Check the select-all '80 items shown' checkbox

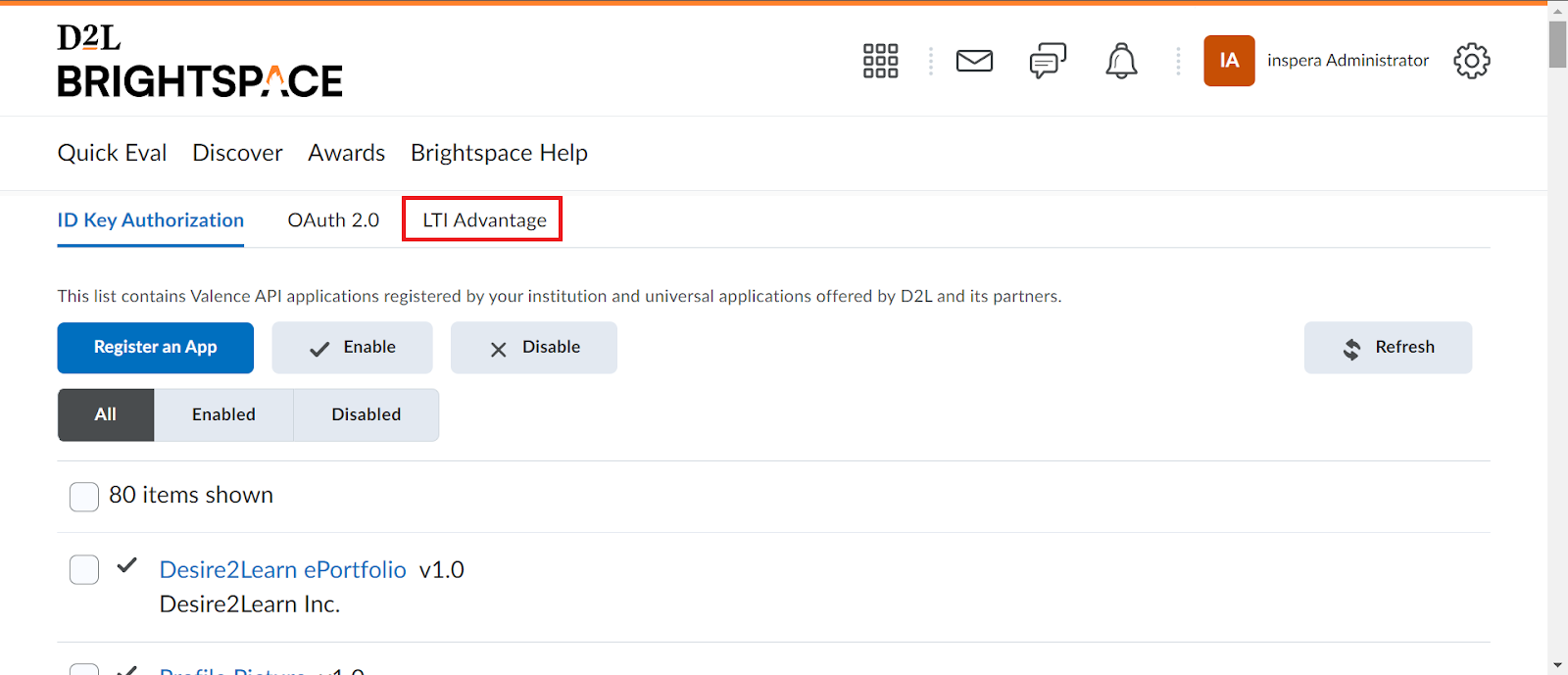[x=84, y=497]
